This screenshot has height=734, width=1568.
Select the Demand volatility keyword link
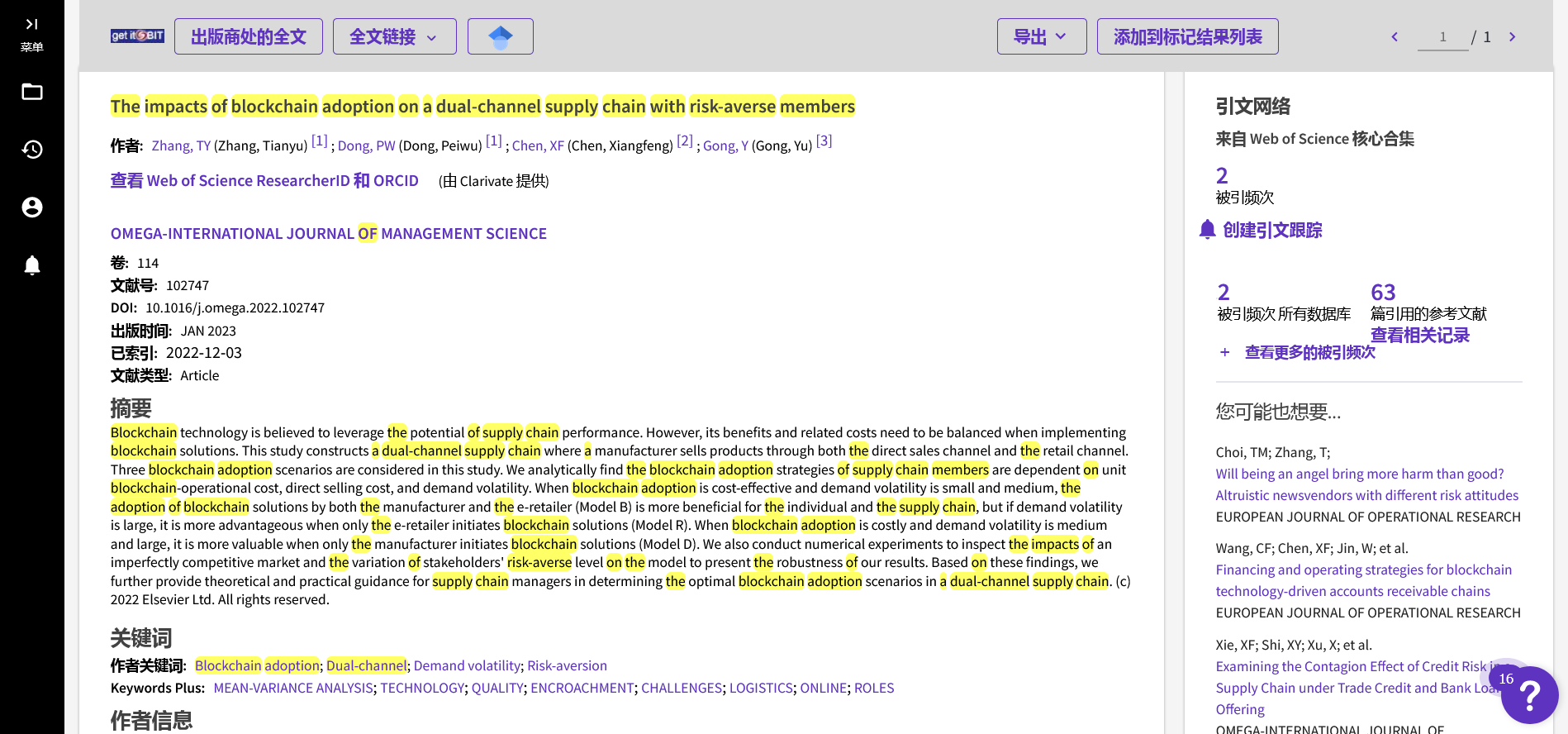(x=467, y=665)
